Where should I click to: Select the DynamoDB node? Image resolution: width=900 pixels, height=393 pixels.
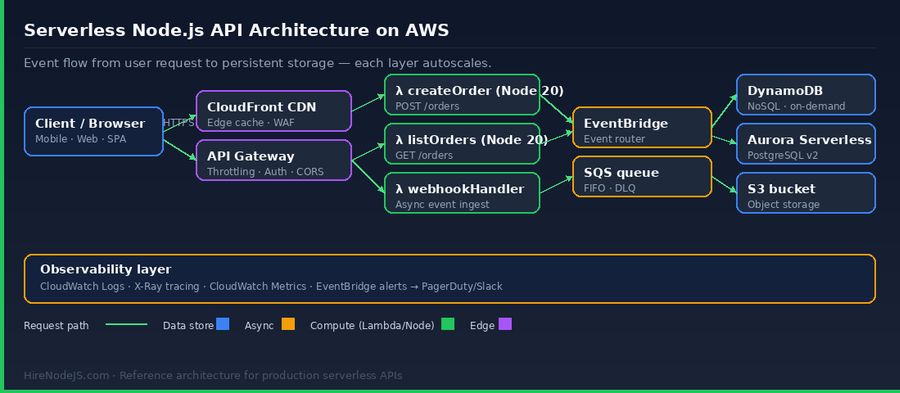[x=806, y=95]
